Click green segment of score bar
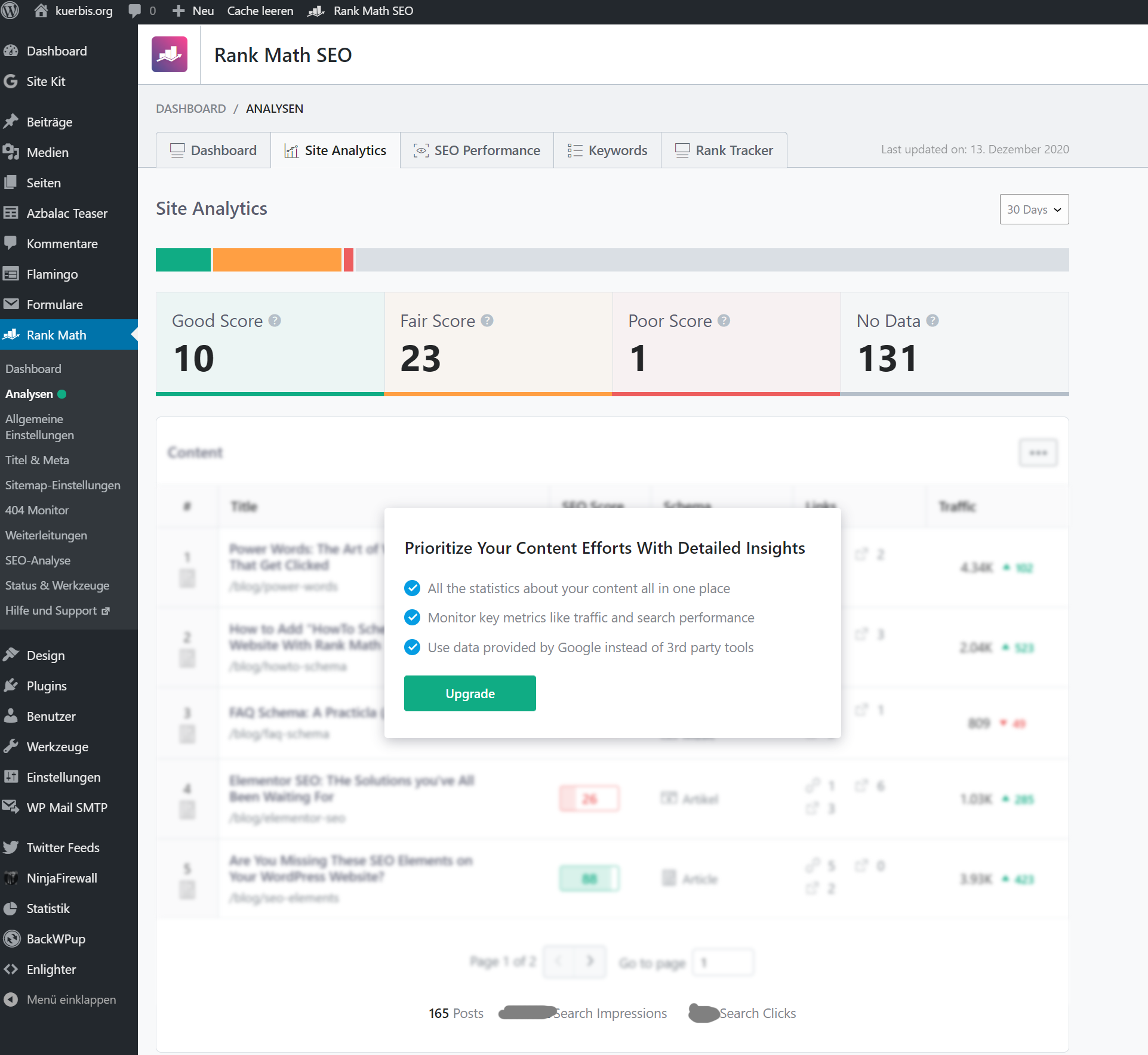 point(183,260)
